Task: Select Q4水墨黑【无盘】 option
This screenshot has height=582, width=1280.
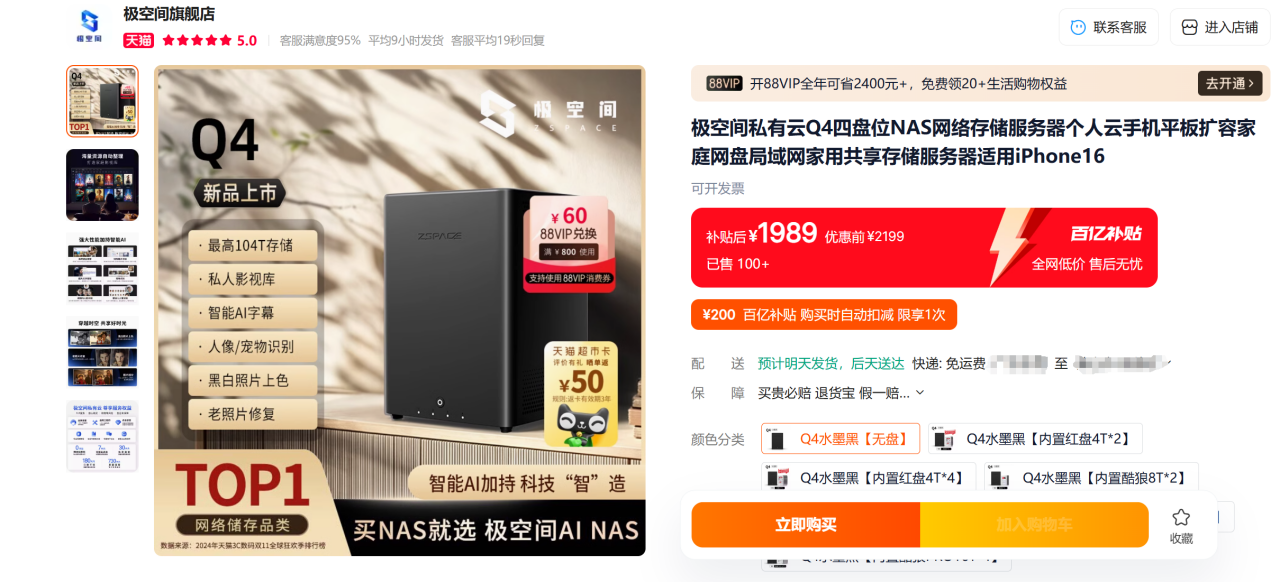Action: click(x=840, y=439)
